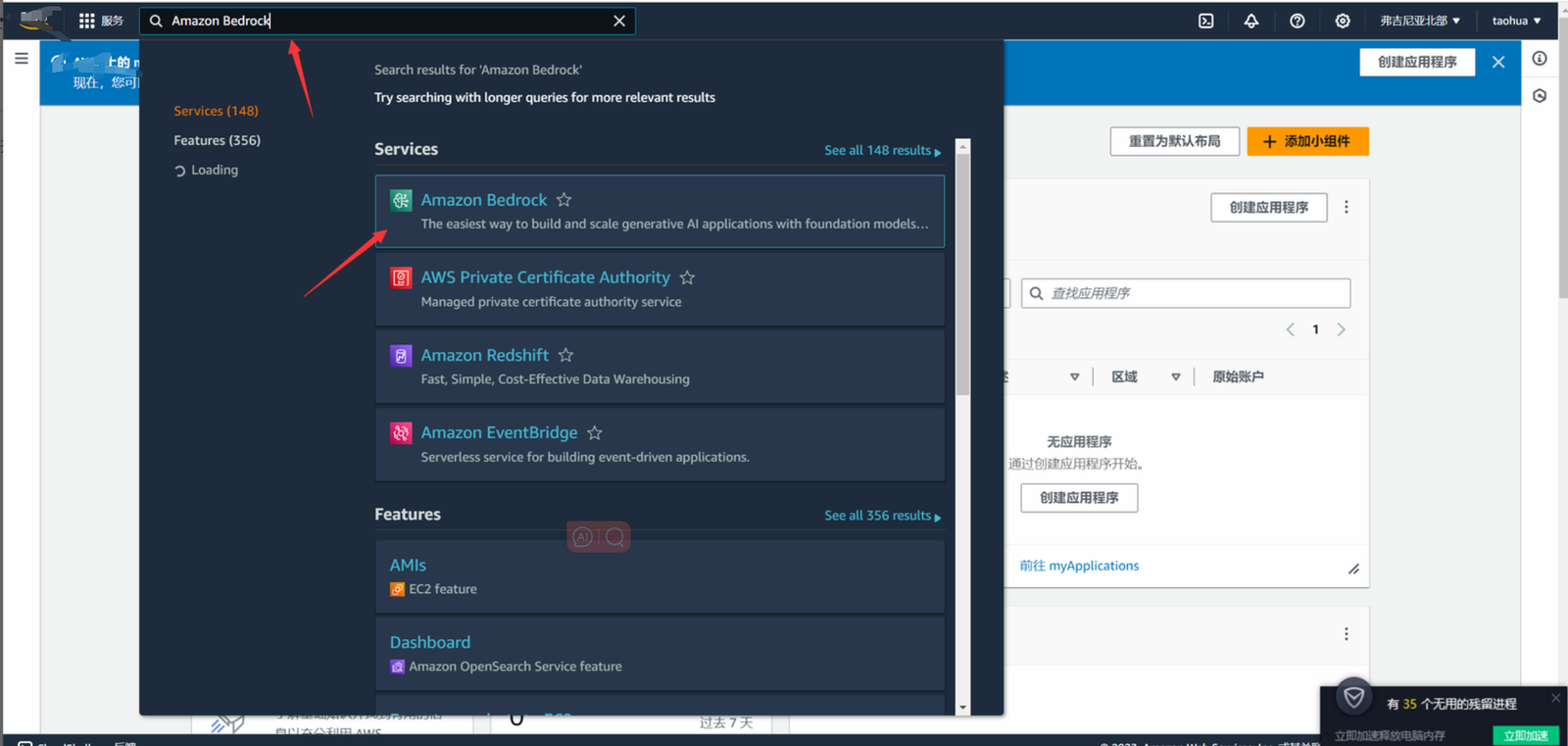Image resolution: width=1568 pixels, height=746 pixels.
Task: Click the Amazon EventBridge service icon
Action: (x=401, y=432)
